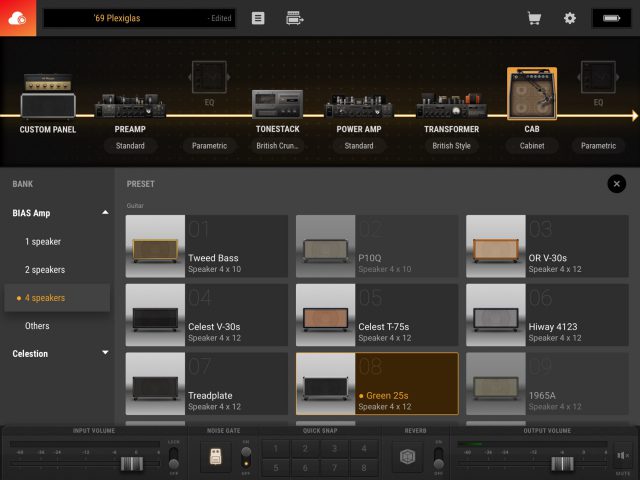Choose the Celest T-75s cabinet preset
Viewport: 640px width, 480px height.
click(x=377, y=315)
